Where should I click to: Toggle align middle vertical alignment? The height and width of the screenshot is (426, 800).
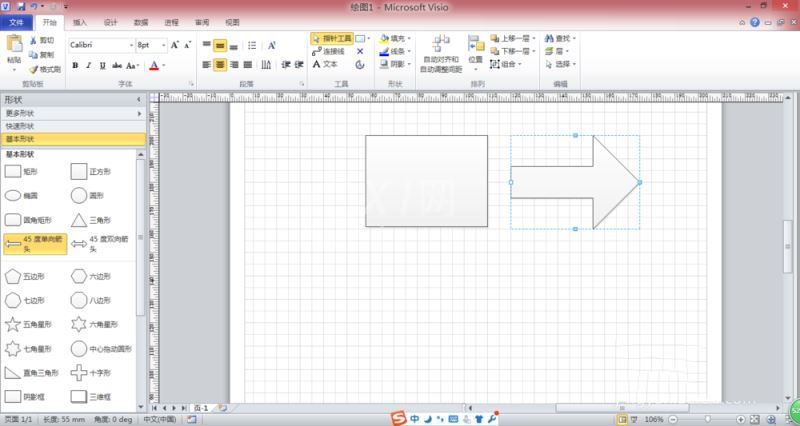coord(220,45)
